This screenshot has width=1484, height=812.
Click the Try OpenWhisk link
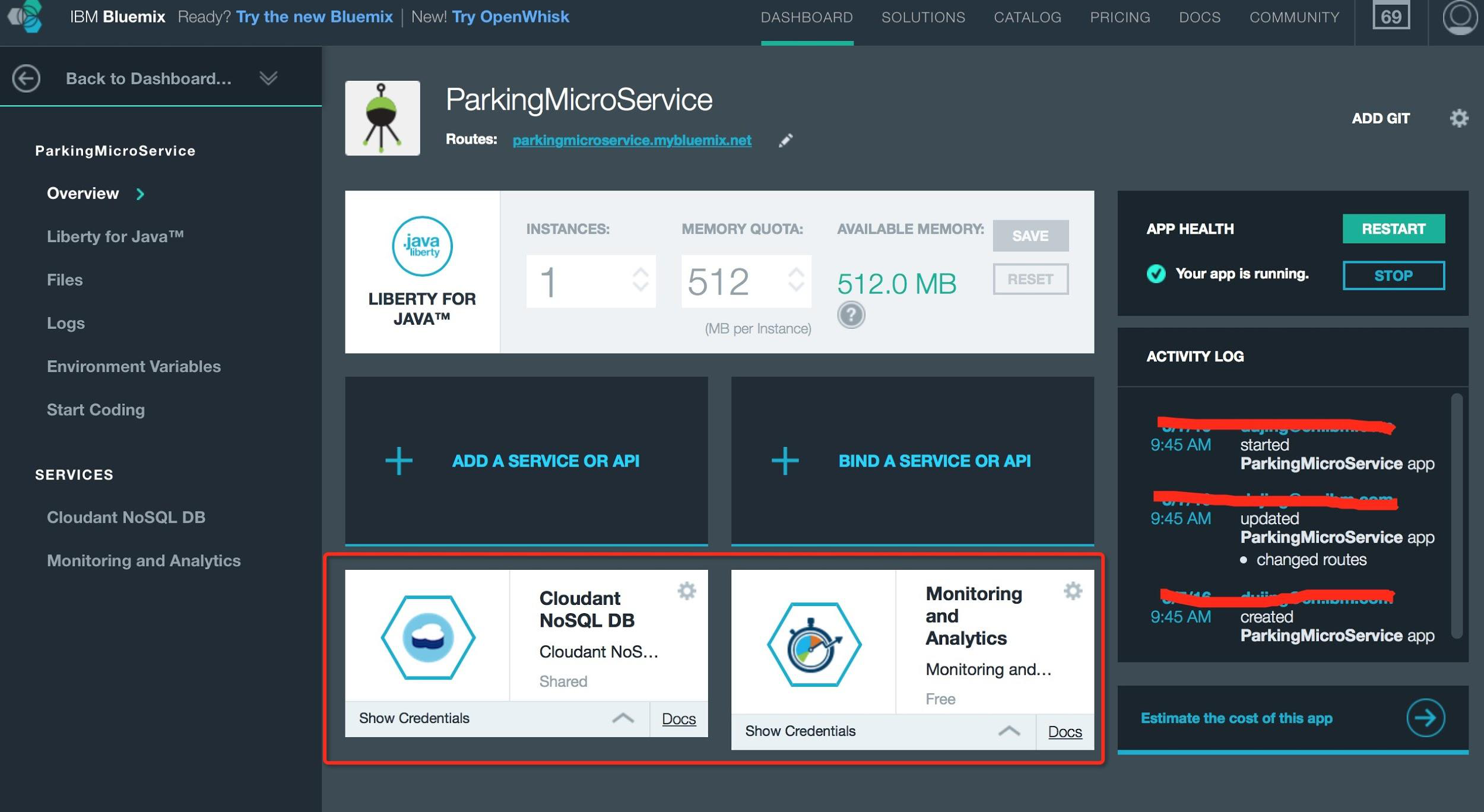[x=510, y=17]
